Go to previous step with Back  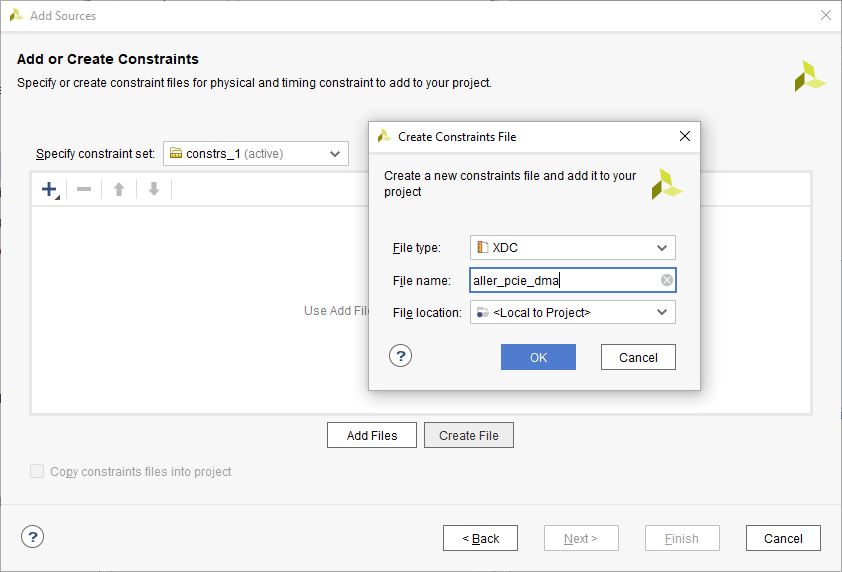tap(480, 538)
